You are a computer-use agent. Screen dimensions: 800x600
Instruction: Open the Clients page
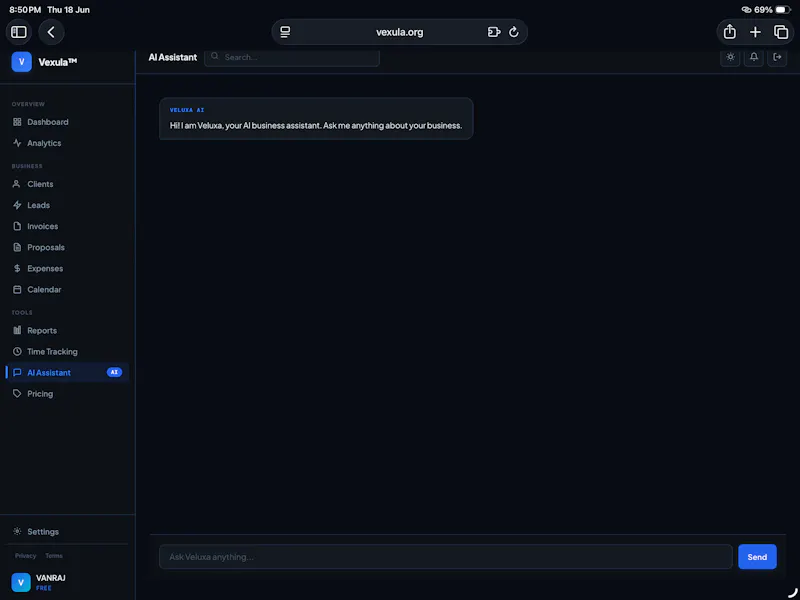pos(67,184)
